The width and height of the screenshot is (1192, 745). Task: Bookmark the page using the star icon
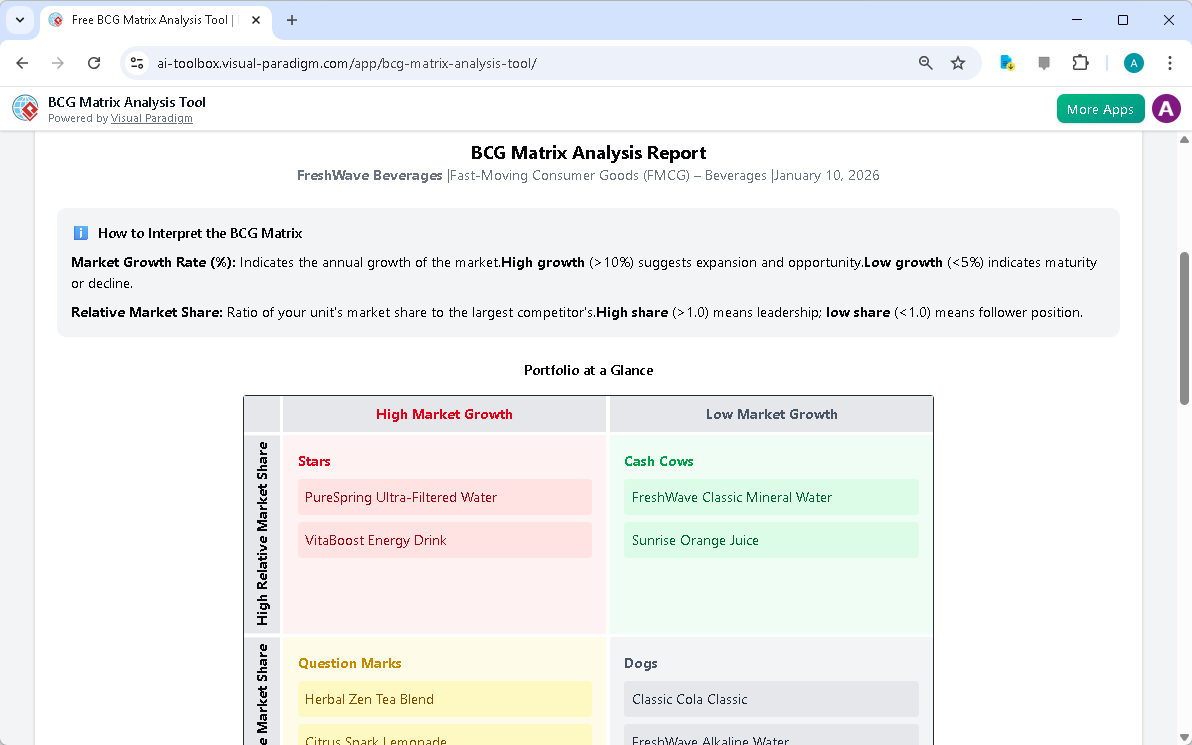tap(958, 62)
